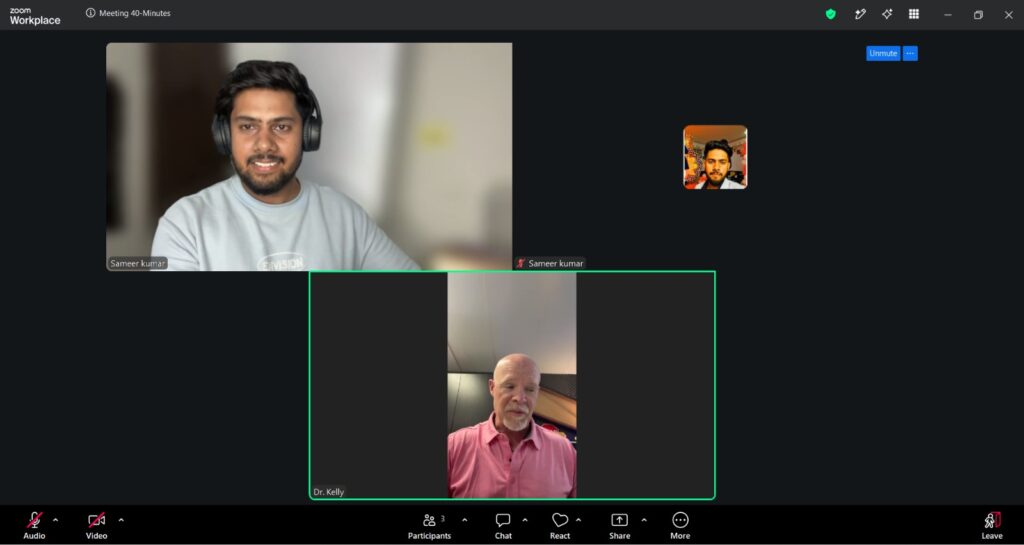Unmute the microphone with Audio icon
Screen dimensions: 1024x545
coord(34,525)
